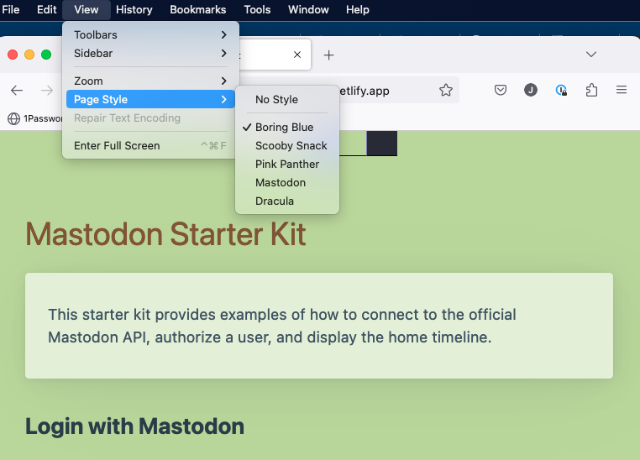Click the 1Password bookmark globe icon
This screenshot has width=640, height=460.
[14, 118]
